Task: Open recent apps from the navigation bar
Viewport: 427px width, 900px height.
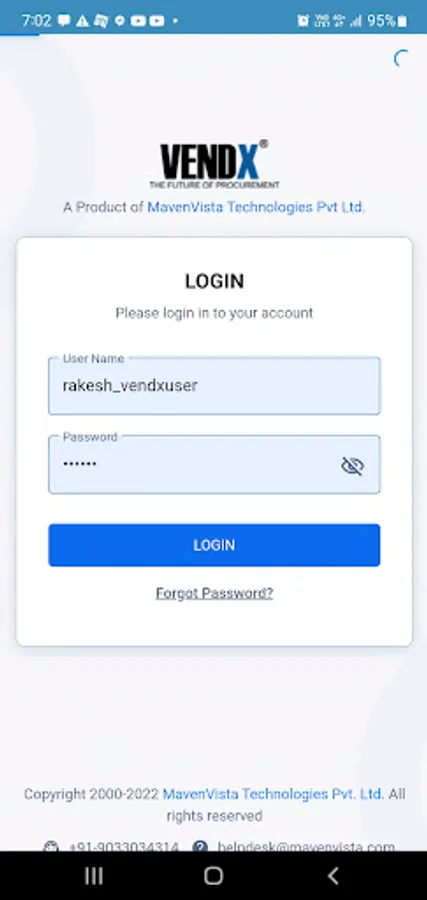Action: point(94,876)
